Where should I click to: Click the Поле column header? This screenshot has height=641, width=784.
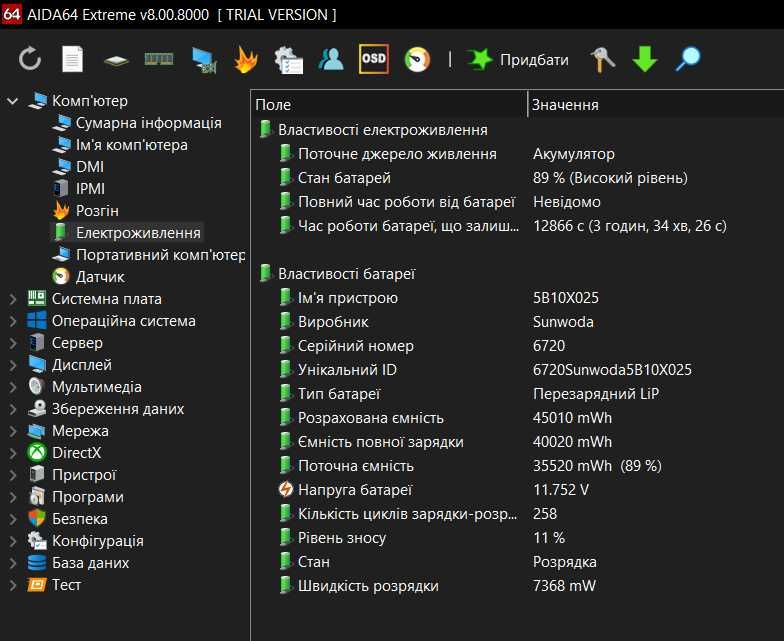389,105
